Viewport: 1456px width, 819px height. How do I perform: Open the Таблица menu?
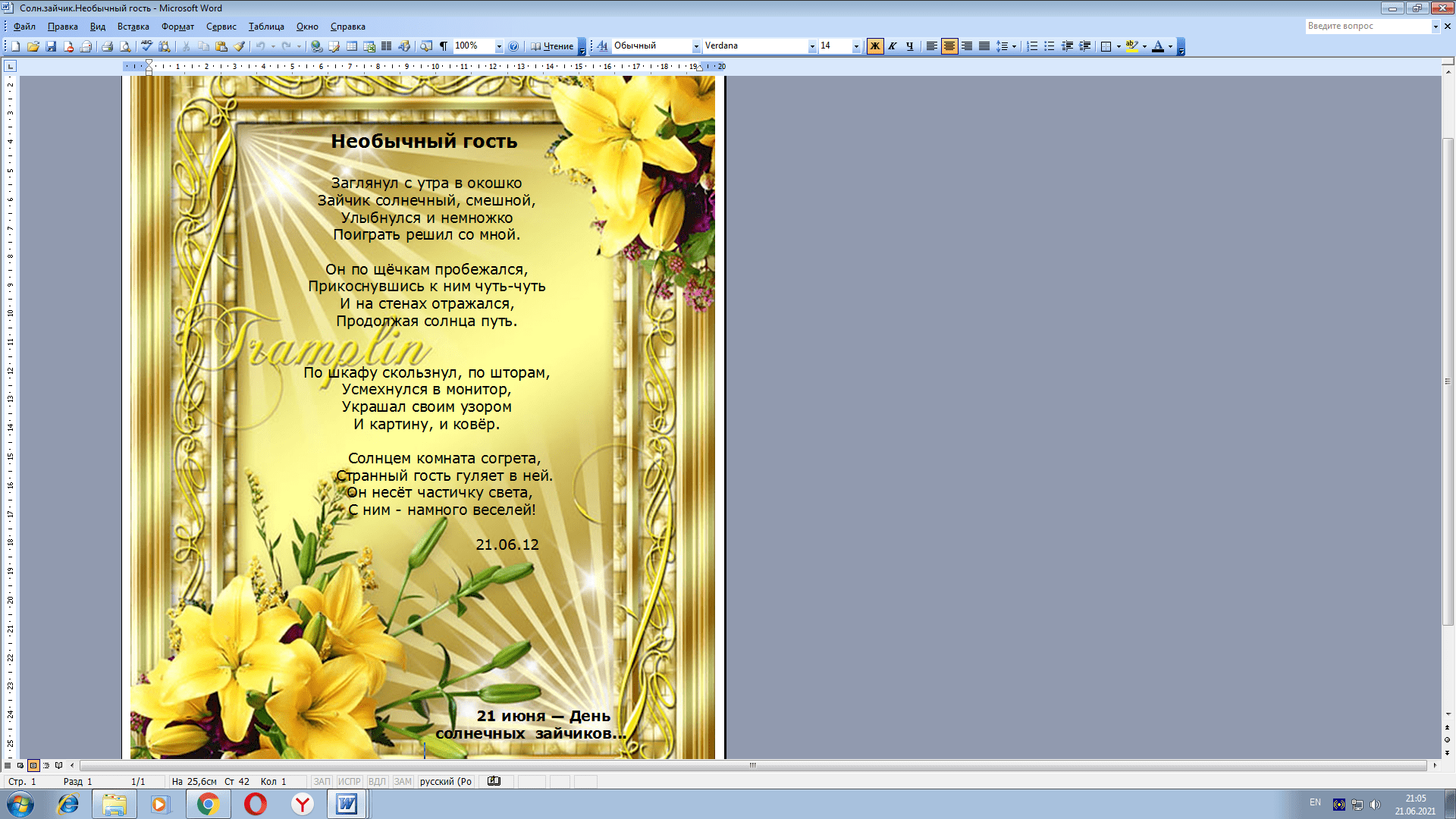266,27
